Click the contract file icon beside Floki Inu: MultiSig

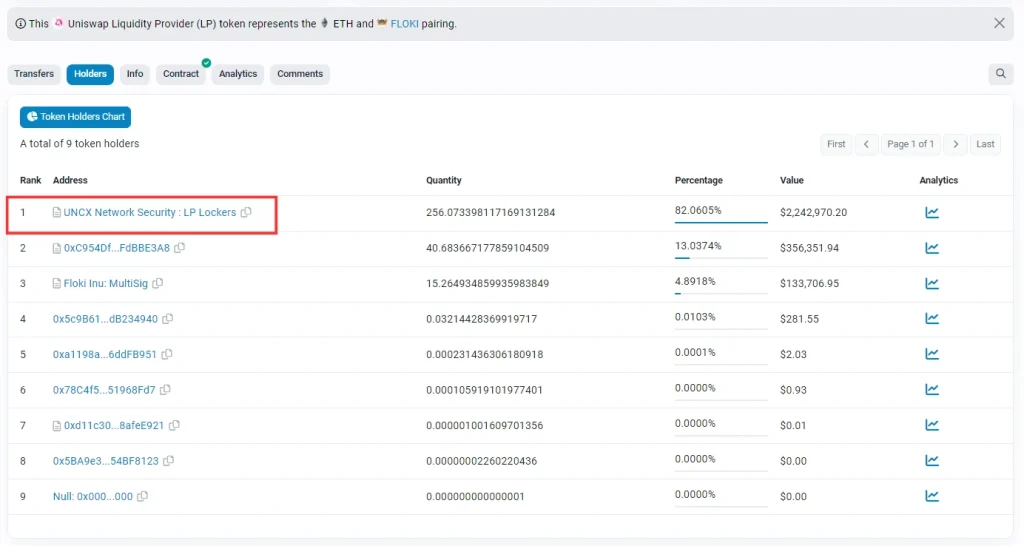57,283
